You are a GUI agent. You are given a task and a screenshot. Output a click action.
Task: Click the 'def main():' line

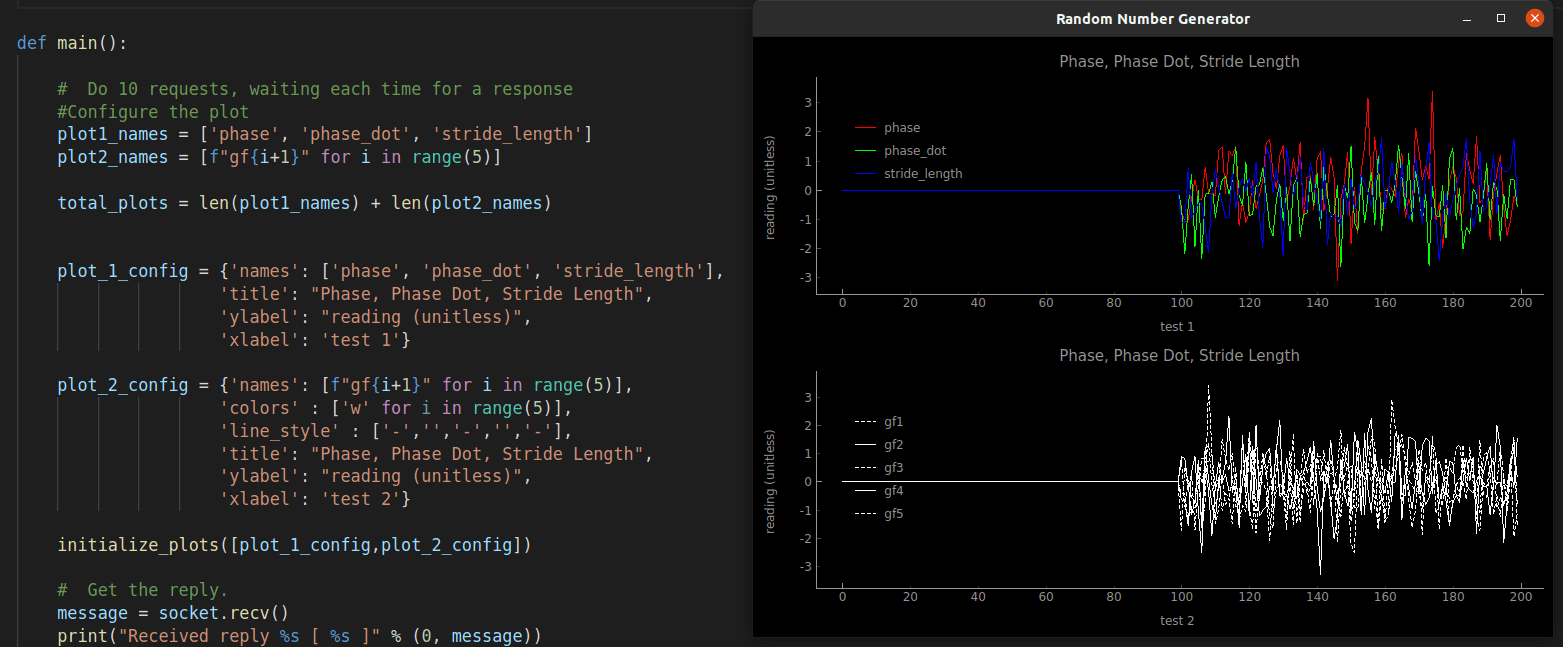point(72,44)
